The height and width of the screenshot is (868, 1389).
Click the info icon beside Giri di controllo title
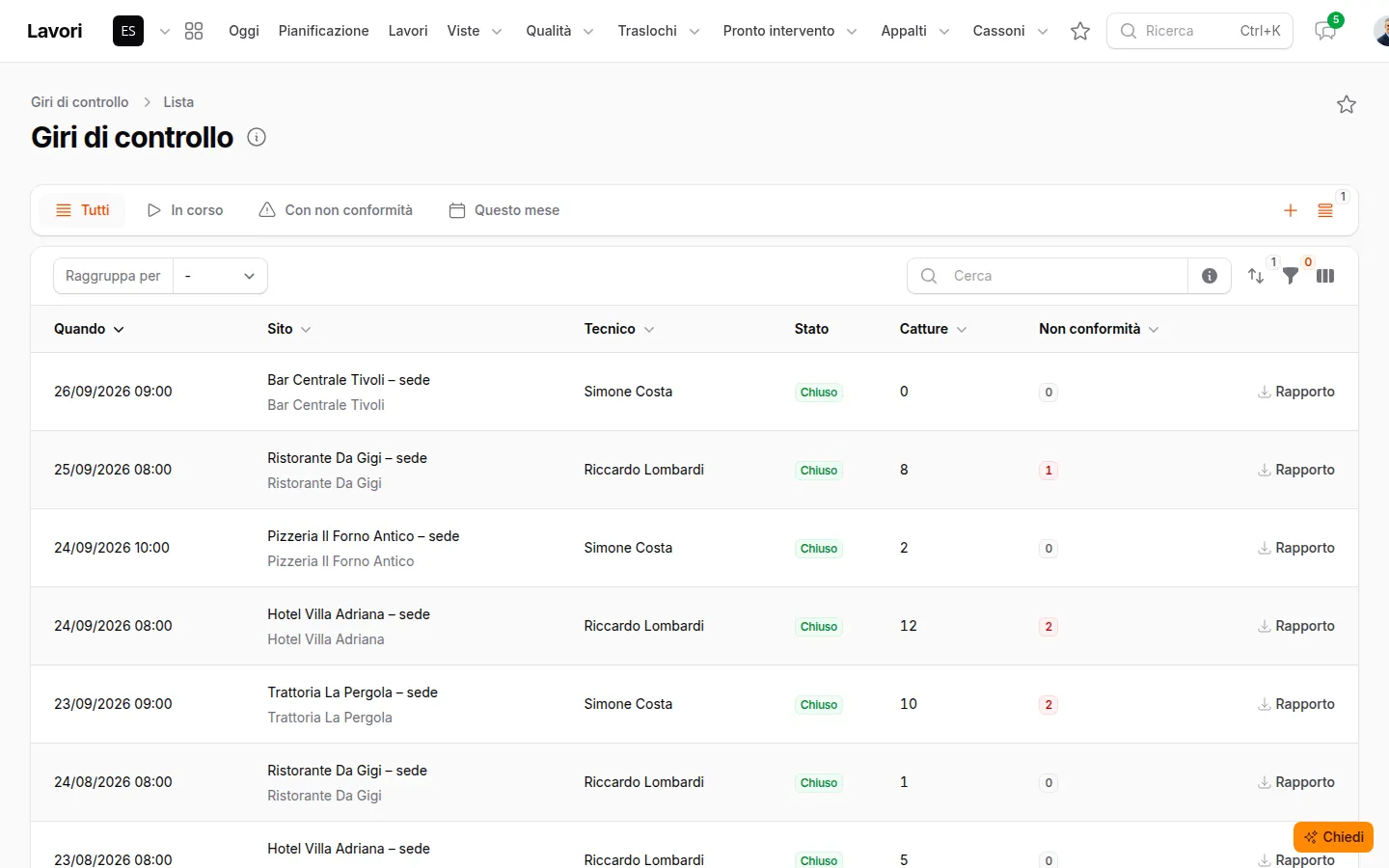coord(257,137)
